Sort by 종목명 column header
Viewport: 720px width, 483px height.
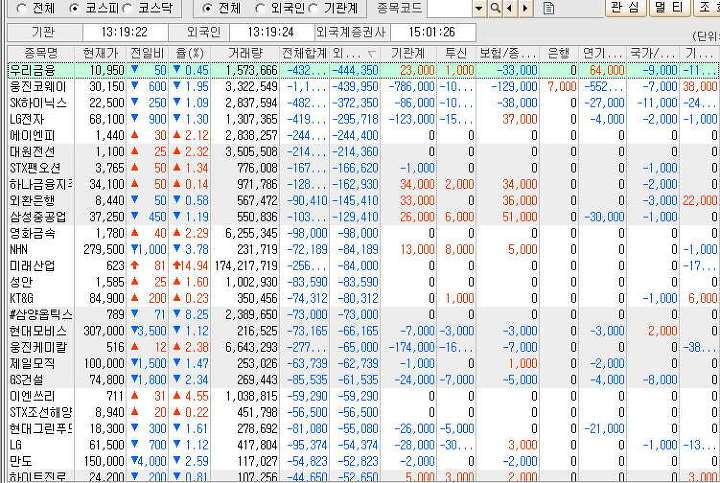coord(41,53)
